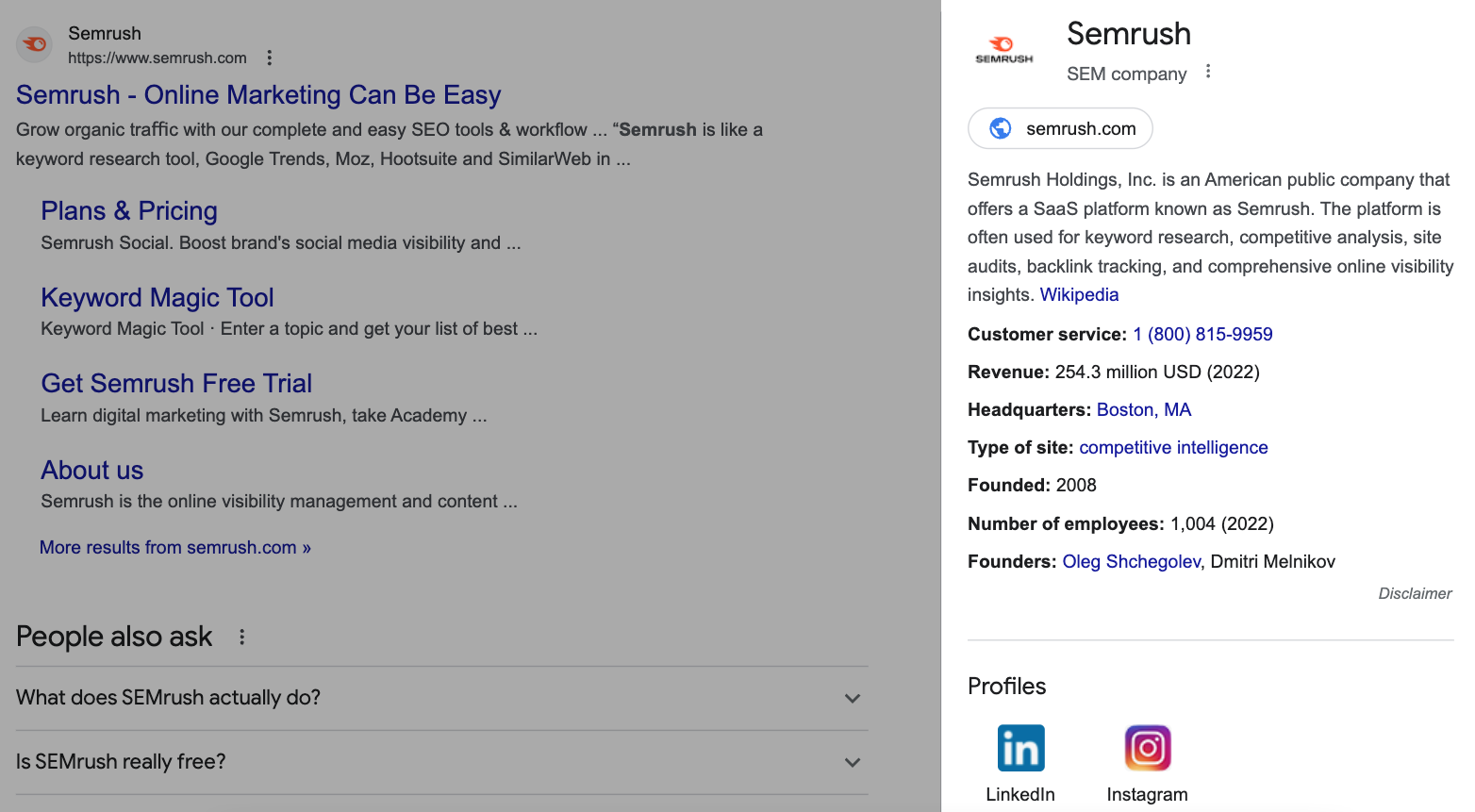Click the globe icon in the semrush.com button
This screenshot has width=1475, height=812.
coord(1000,128)
